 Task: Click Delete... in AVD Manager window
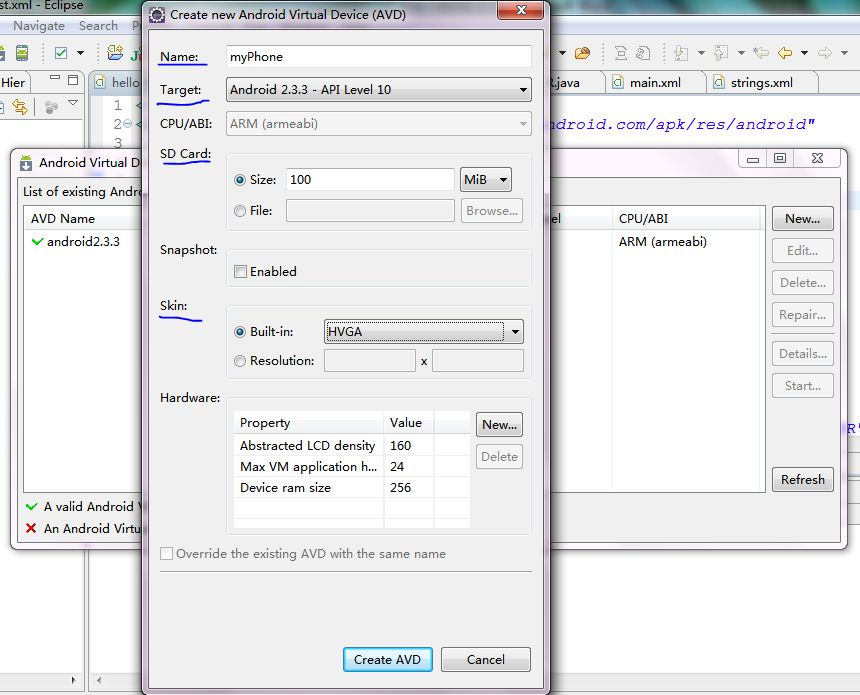pos(802,282)
